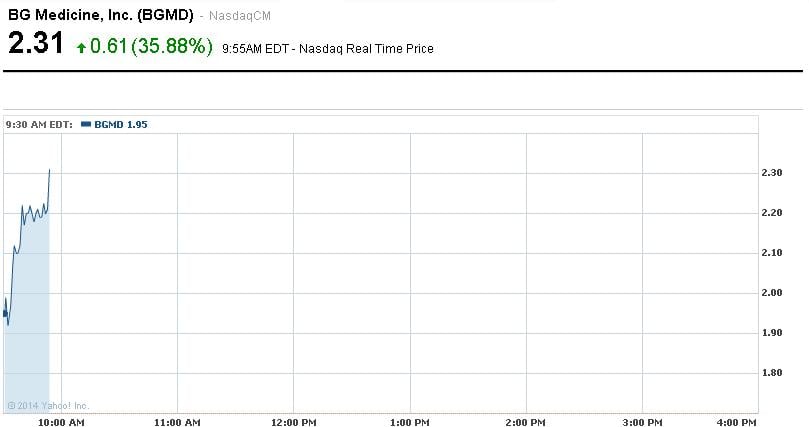Click the 0.61 (35.88%) change value
This screenshot has height=427, width=809.
pos(151,46)
